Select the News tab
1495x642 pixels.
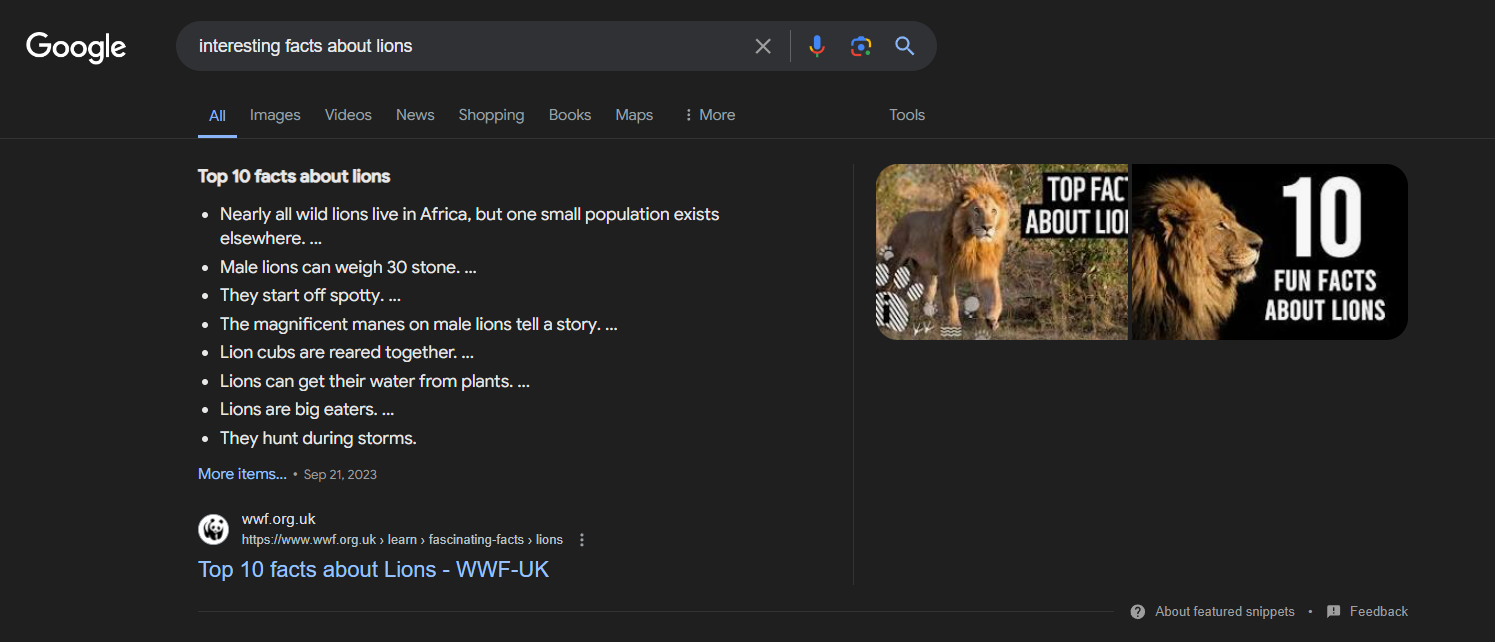click(x=415, y=115)
